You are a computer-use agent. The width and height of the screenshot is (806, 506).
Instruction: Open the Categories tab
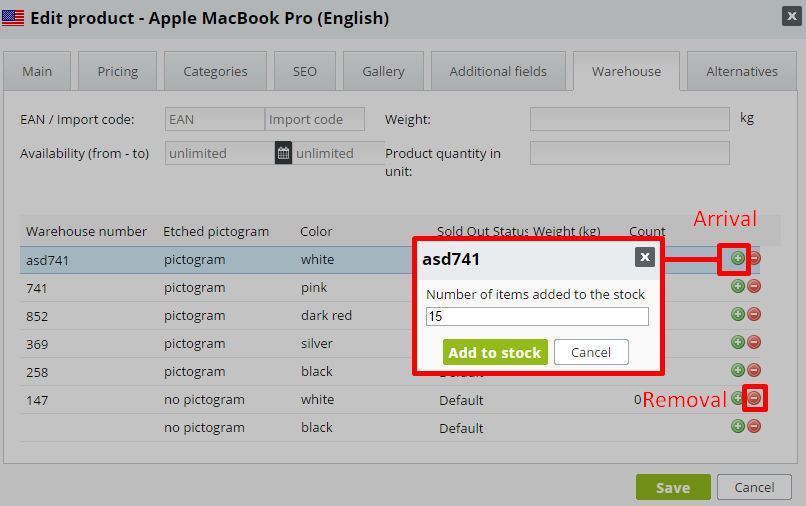pos(215,71)
